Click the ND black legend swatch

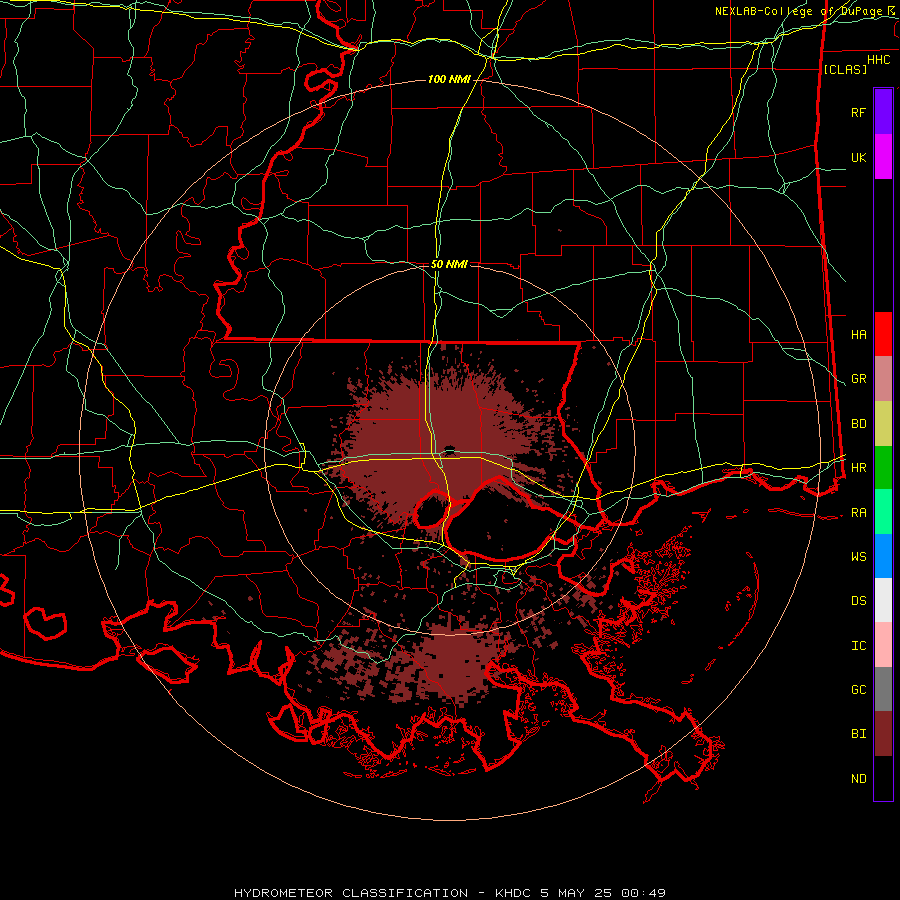click(x=883, y=778)
